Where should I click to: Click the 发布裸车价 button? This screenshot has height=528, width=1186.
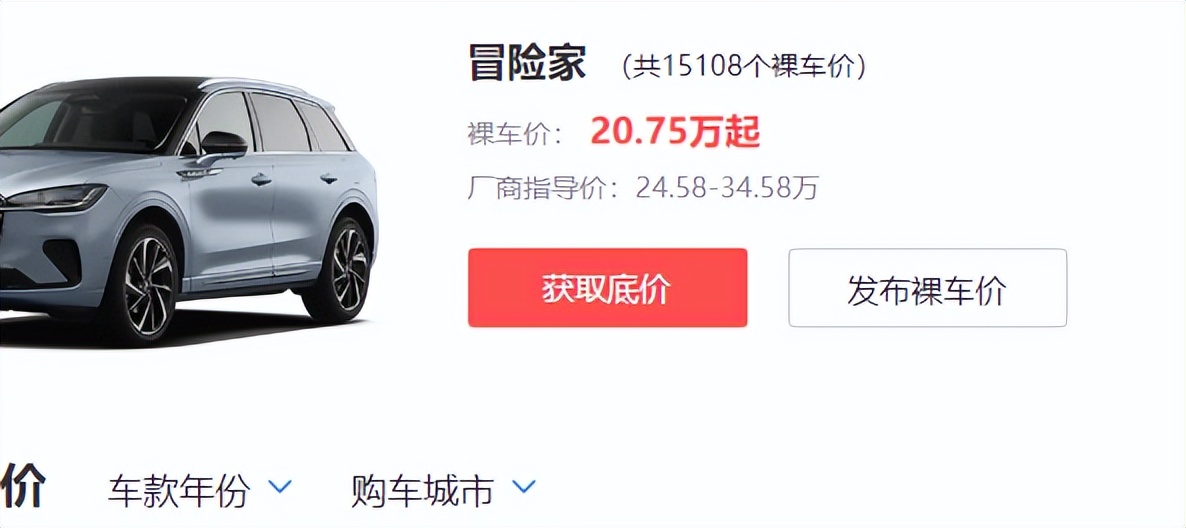click(927, 288)
